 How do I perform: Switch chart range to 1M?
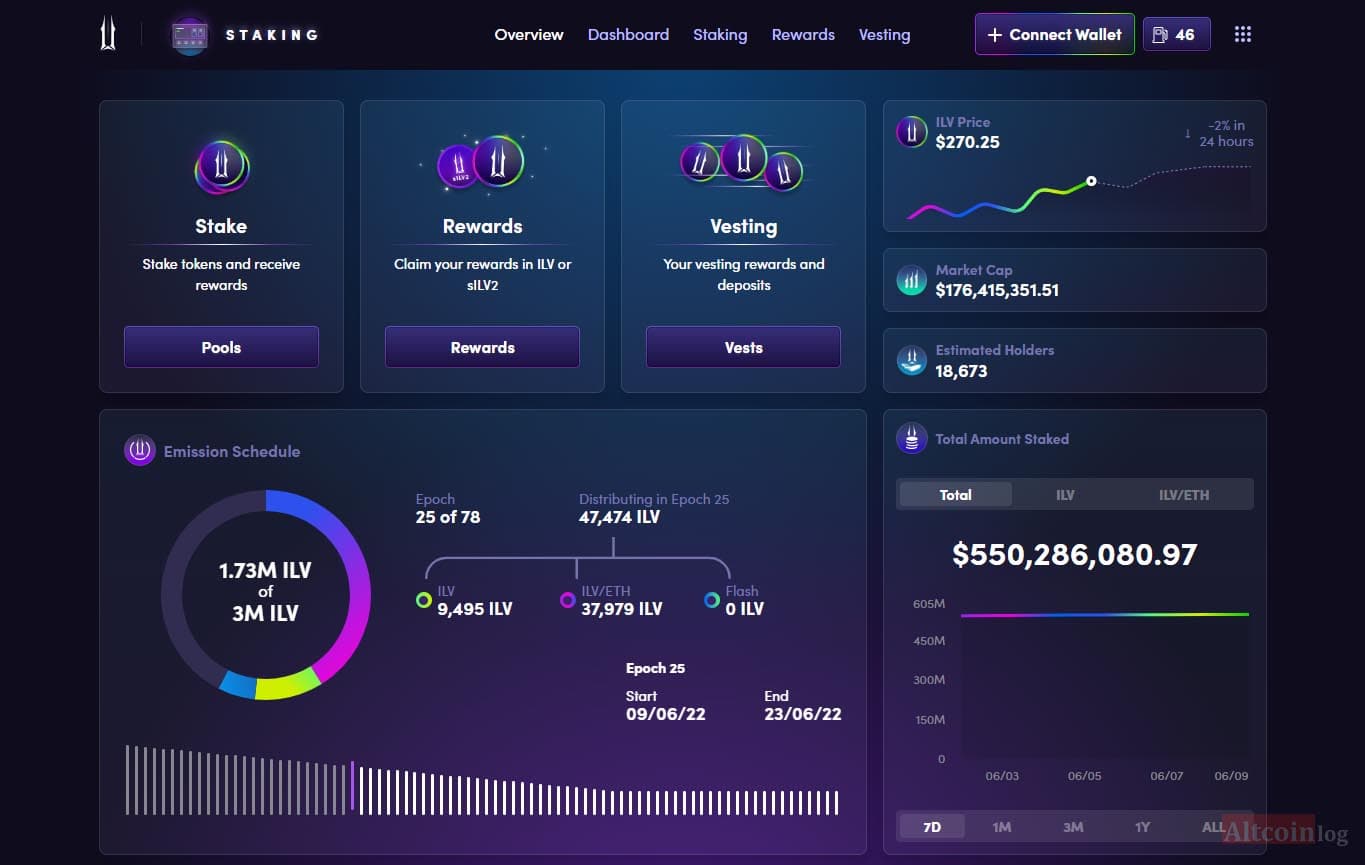(x=1002, y=827)
